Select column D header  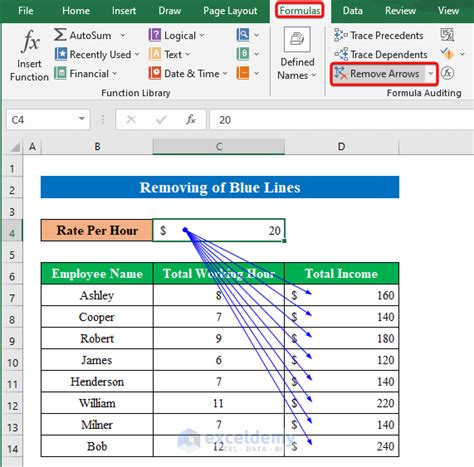[341, 147]
